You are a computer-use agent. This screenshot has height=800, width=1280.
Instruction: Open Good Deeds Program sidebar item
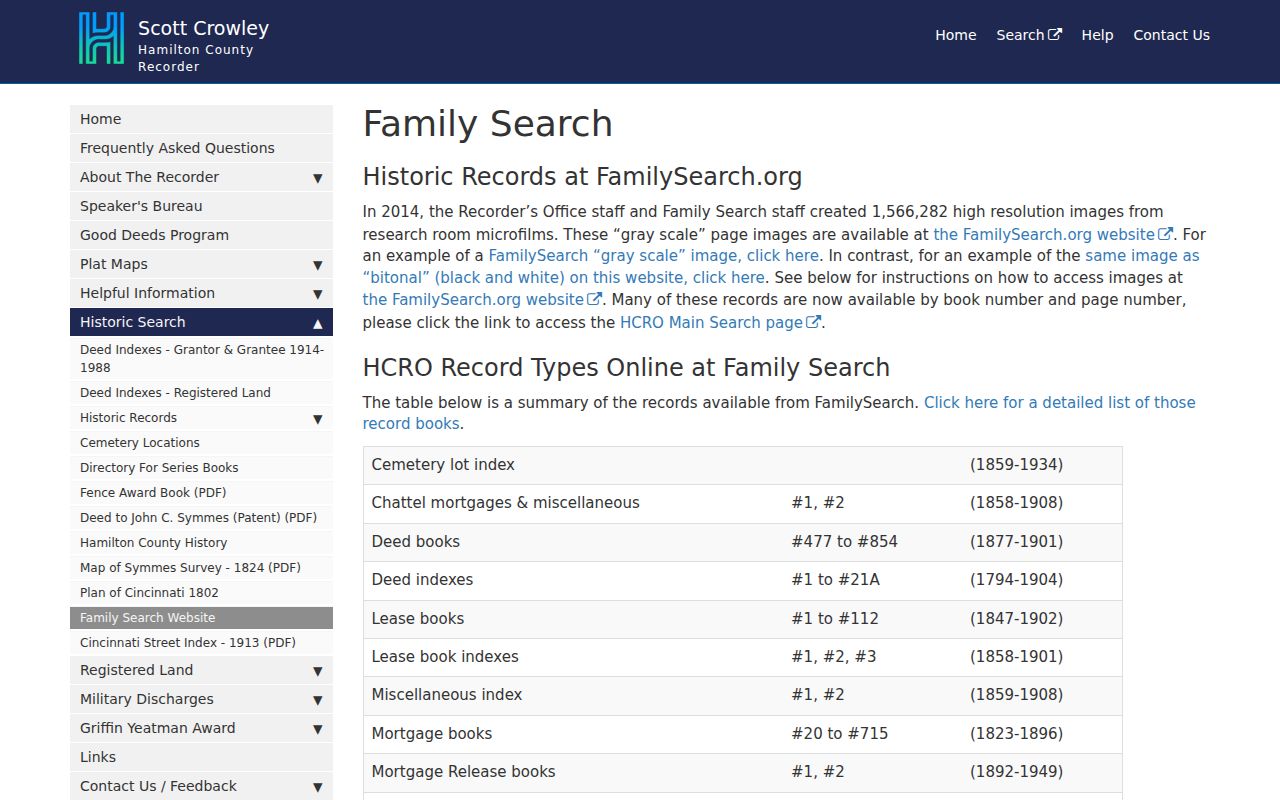(x=201, y=235)
